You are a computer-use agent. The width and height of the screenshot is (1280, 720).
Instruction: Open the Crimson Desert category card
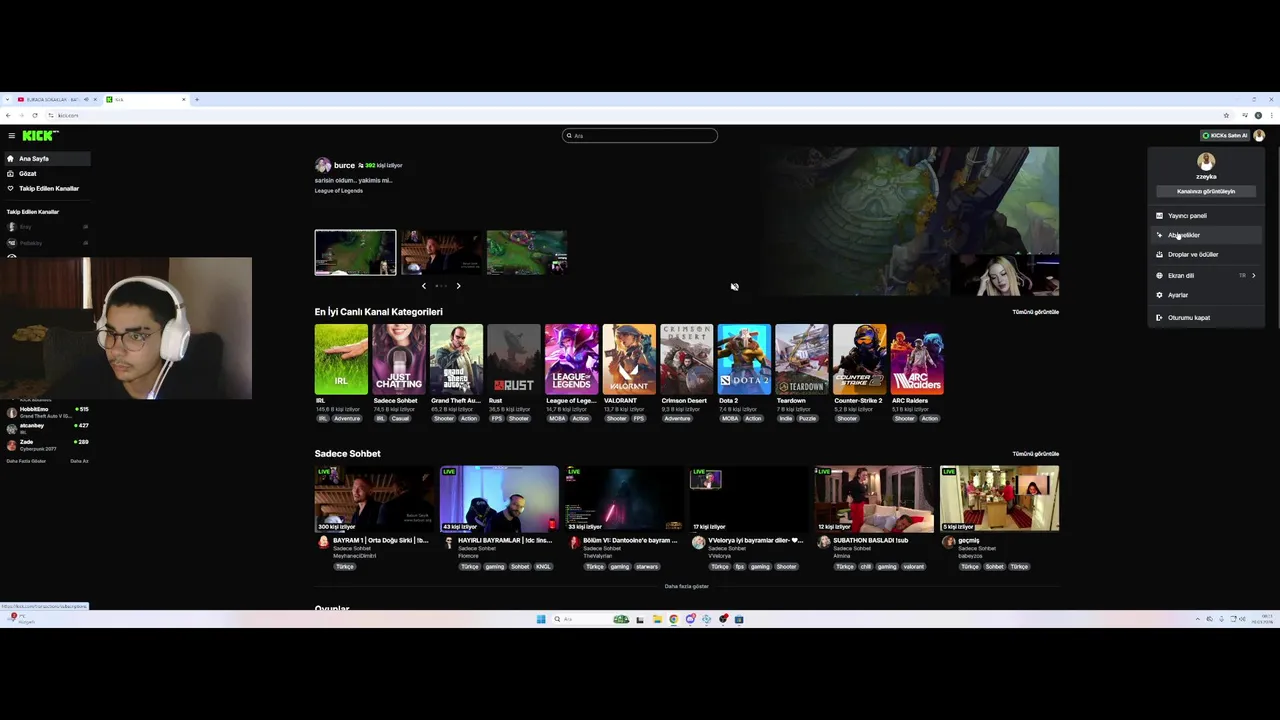click(x=687, y=359)
